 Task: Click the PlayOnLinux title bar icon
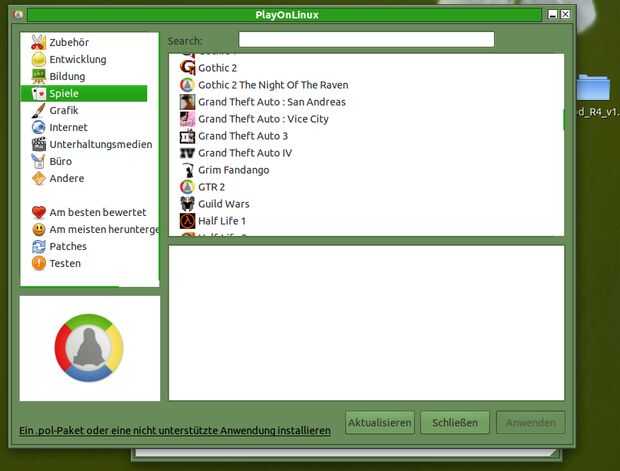[18, 15]
